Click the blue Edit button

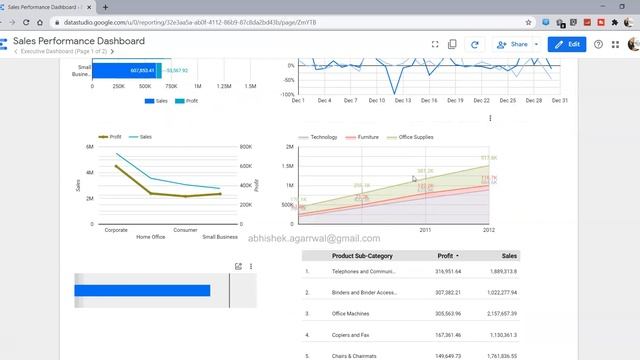point(567,44)
